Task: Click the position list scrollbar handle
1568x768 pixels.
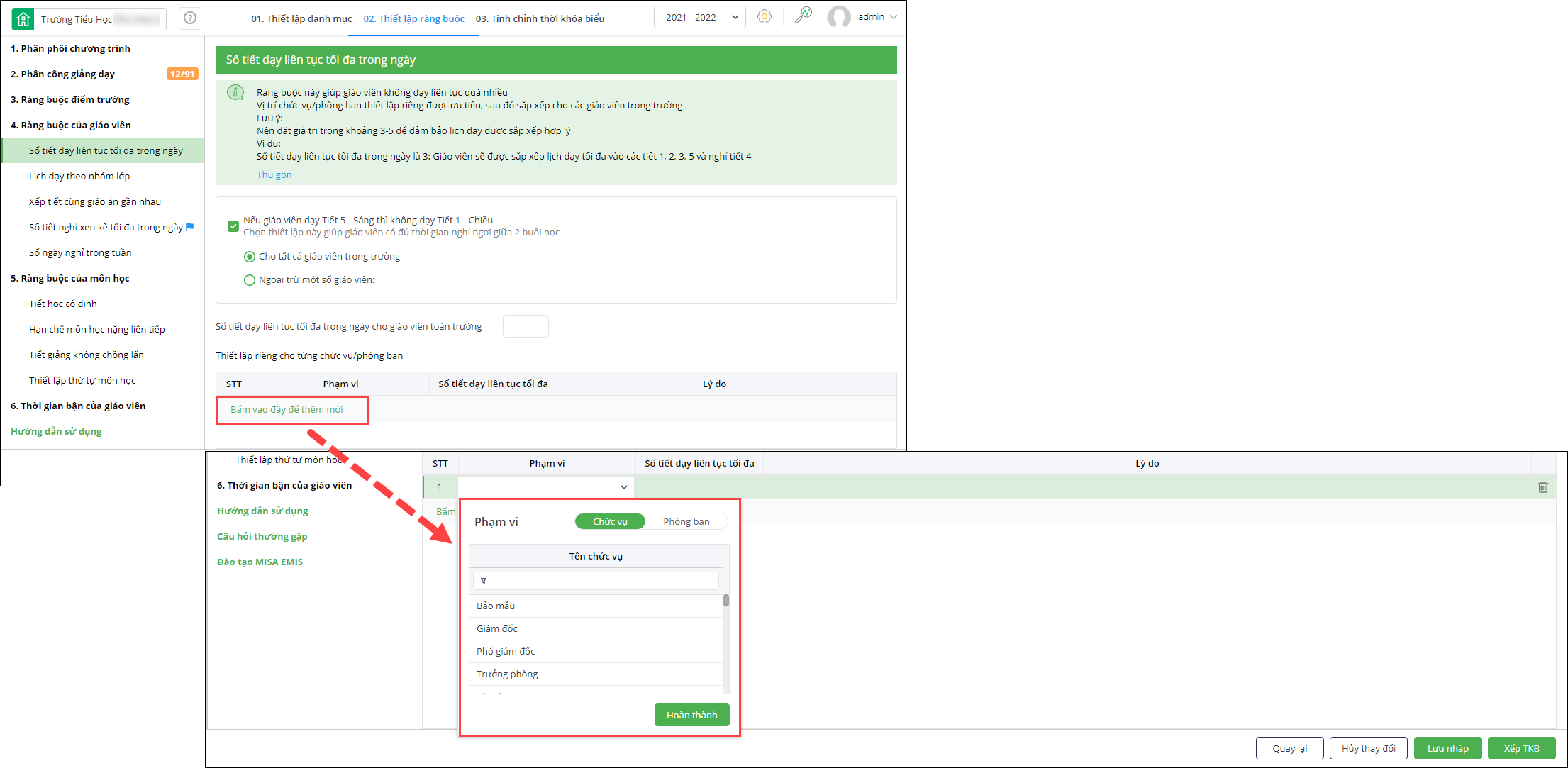Action: [x=726, y=601]
